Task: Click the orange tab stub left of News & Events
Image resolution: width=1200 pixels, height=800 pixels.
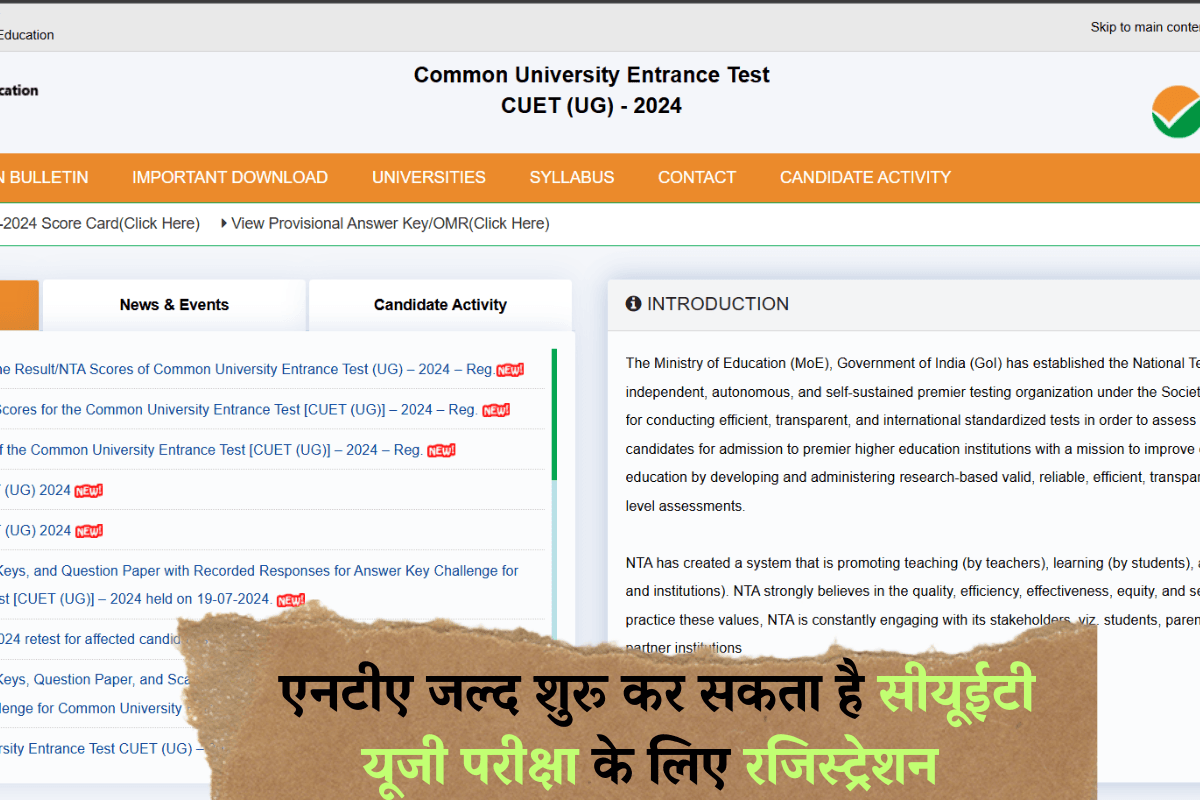Action: tap(19, 305)
